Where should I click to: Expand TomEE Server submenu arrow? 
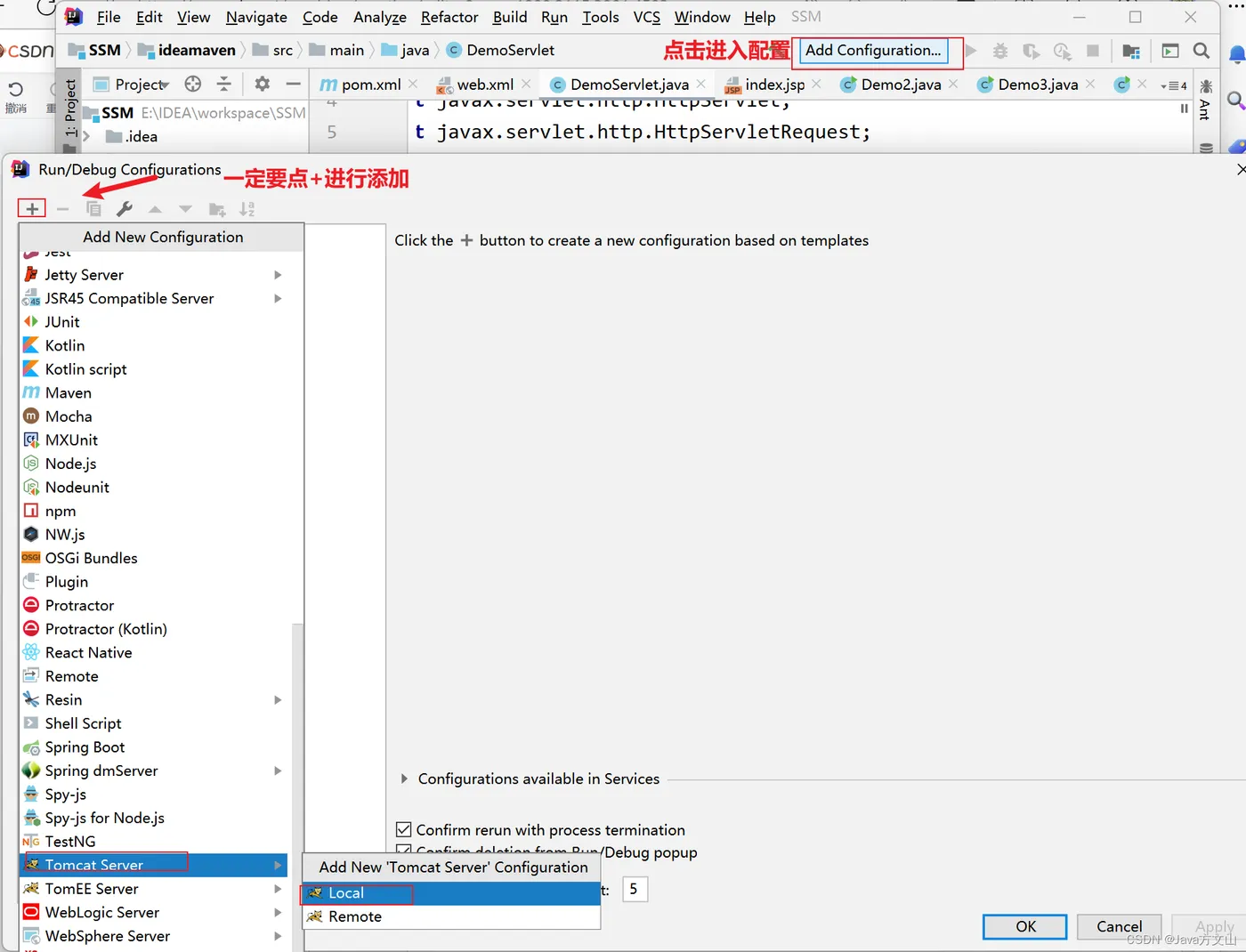pos(278,889)
